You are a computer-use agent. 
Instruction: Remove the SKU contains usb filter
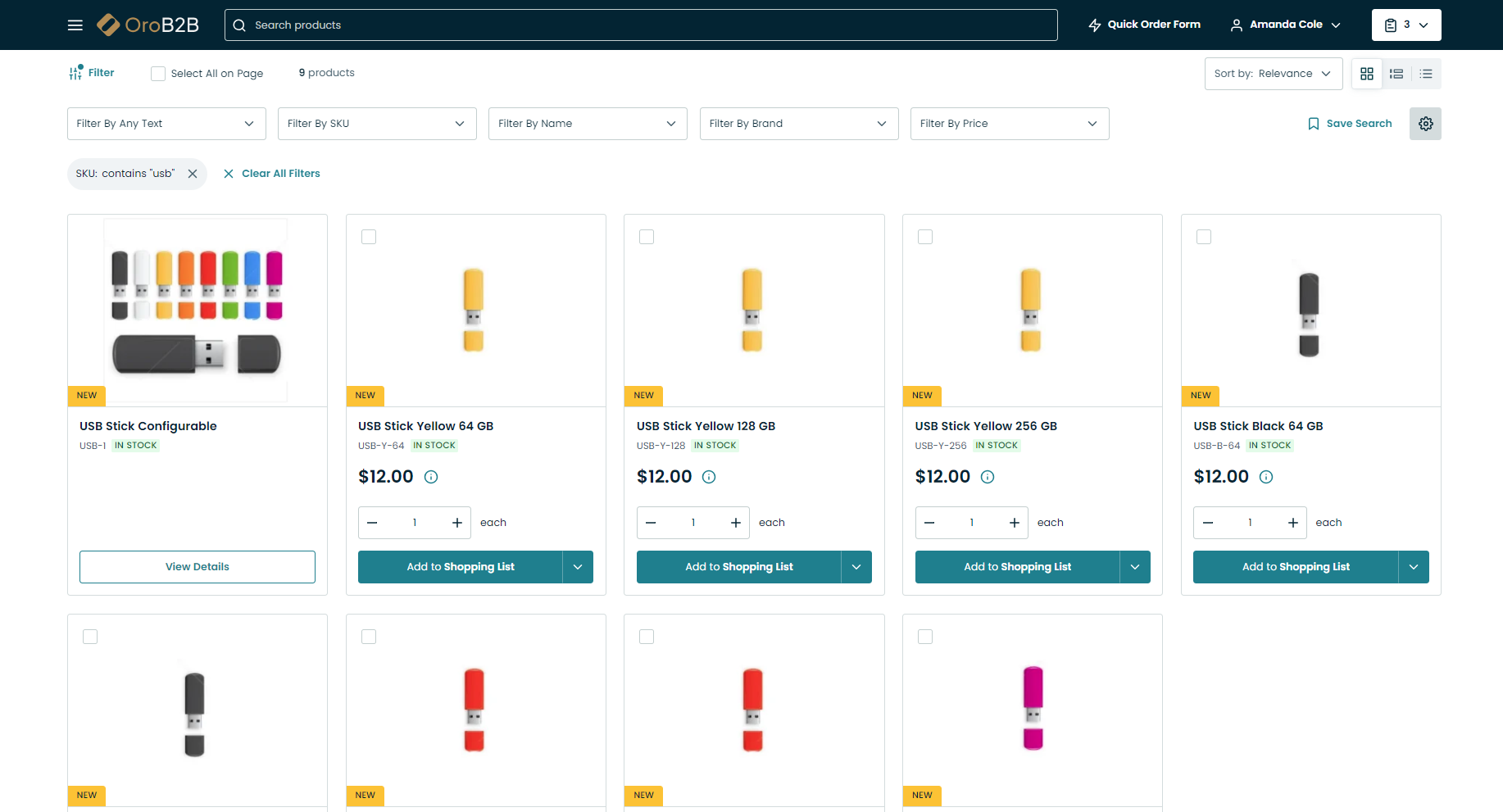pyautogui.click(x=193, y=174)
